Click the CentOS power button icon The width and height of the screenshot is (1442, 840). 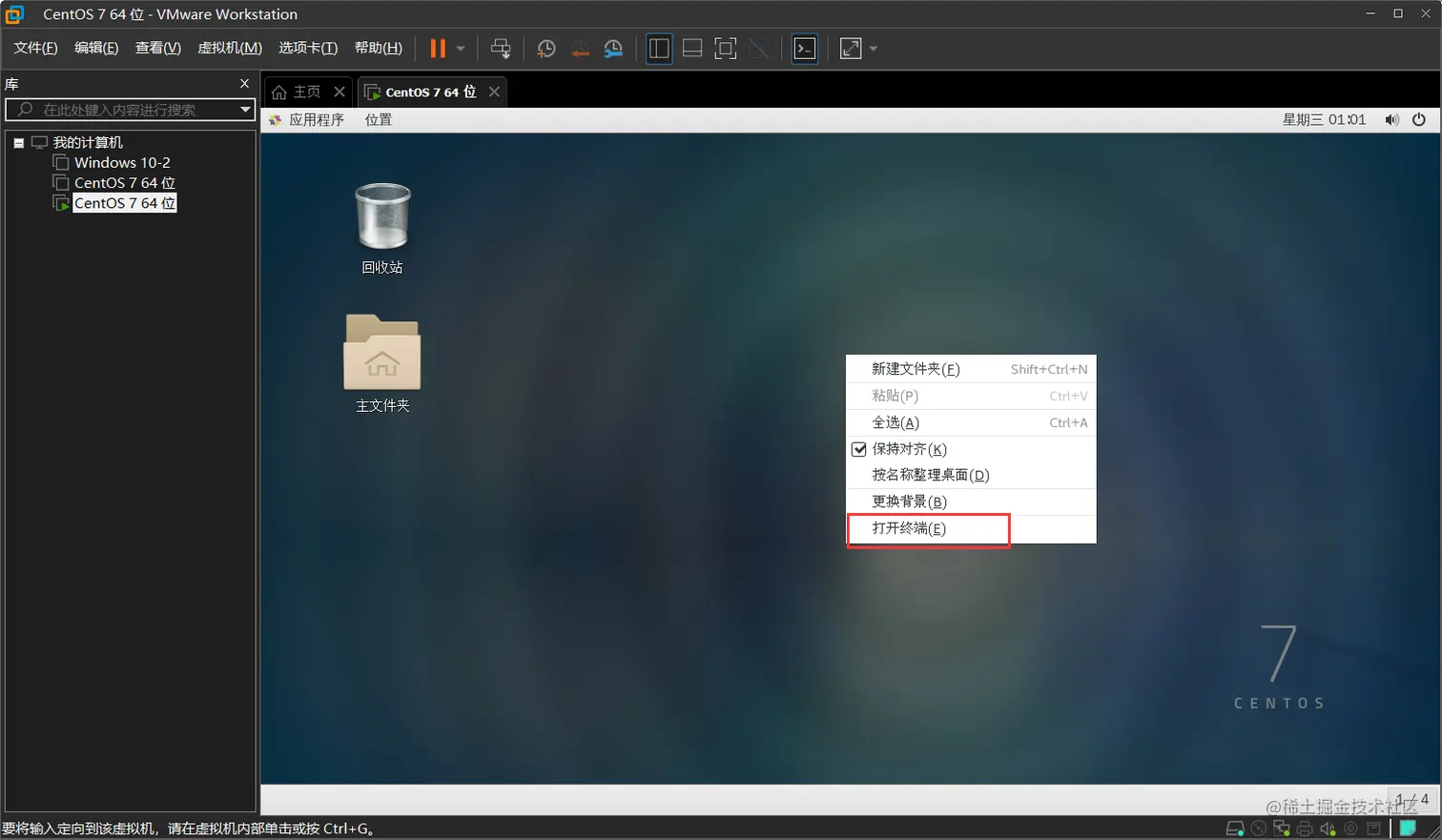(x=1419, y=120)
